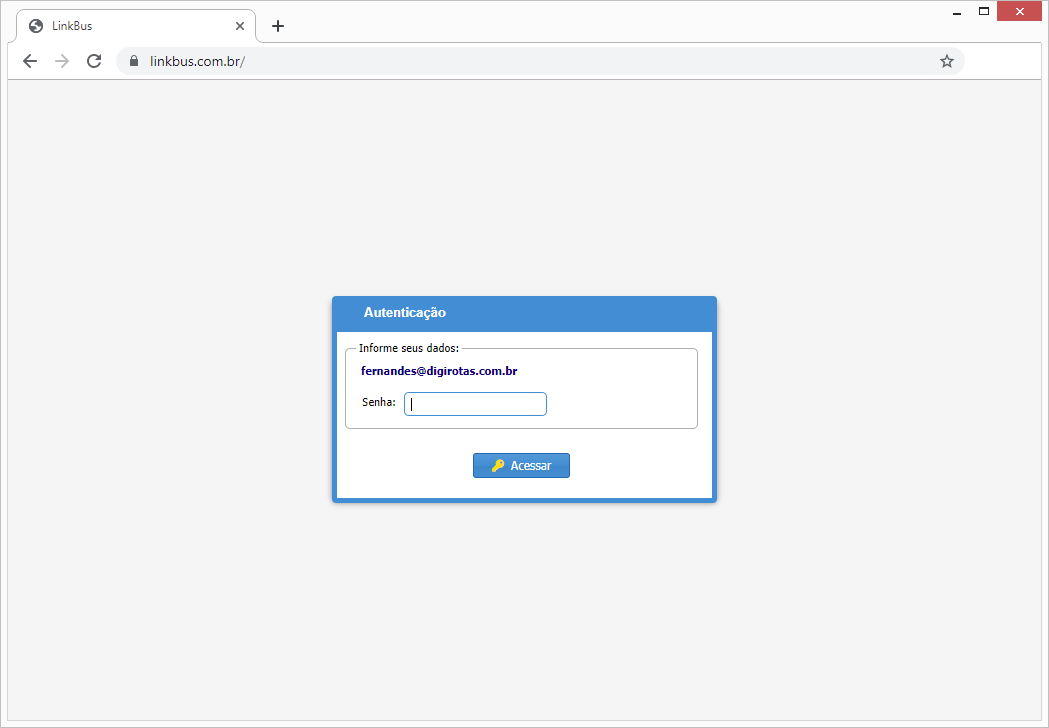Click the browser back arrow
1049x728 pixels.
tap(29, 61)
